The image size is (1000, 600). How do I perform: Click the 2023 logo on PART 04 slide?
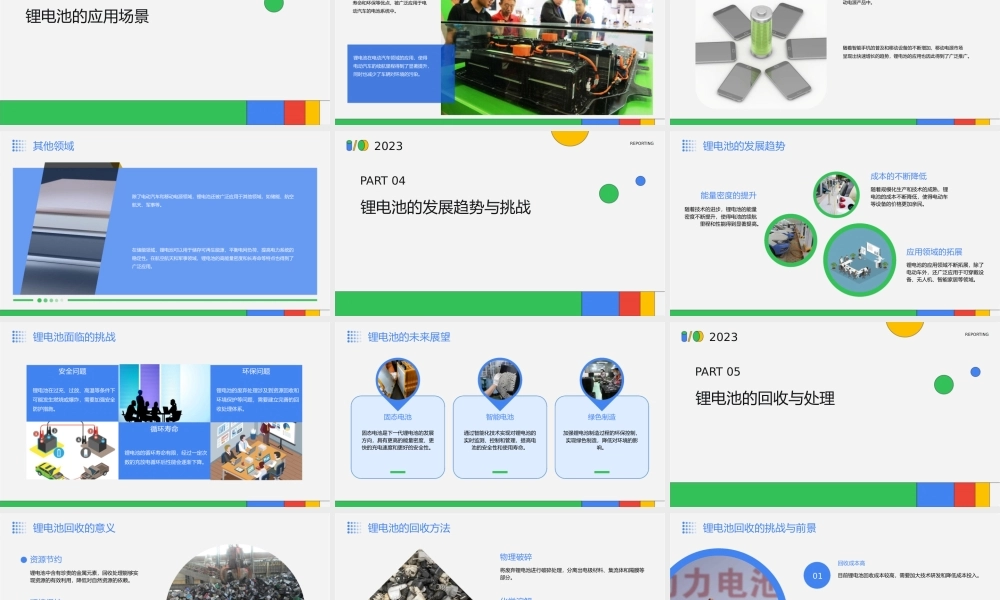click(375, 146)
